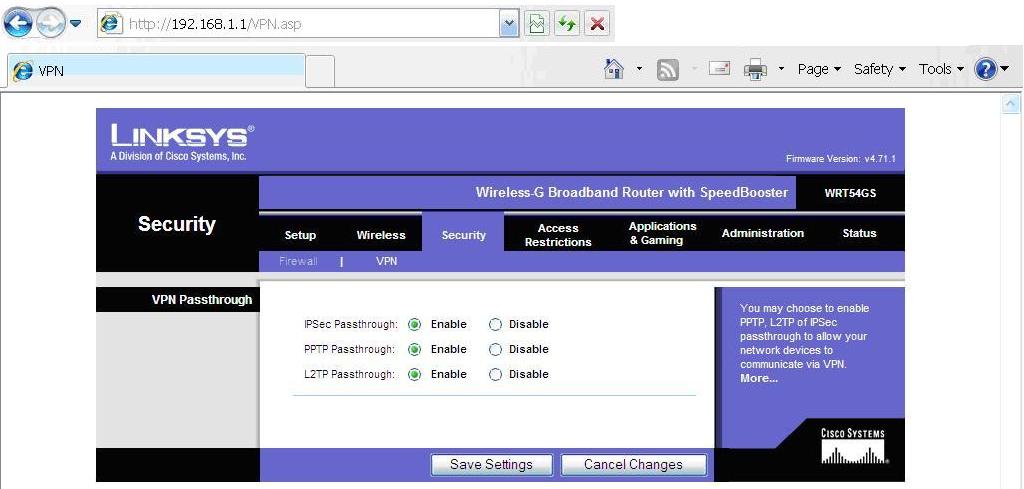This screenshot has width=1024, height=489.
Task: Click the address bar URL field
Action: pyautogui.click(x=309, y=24)
